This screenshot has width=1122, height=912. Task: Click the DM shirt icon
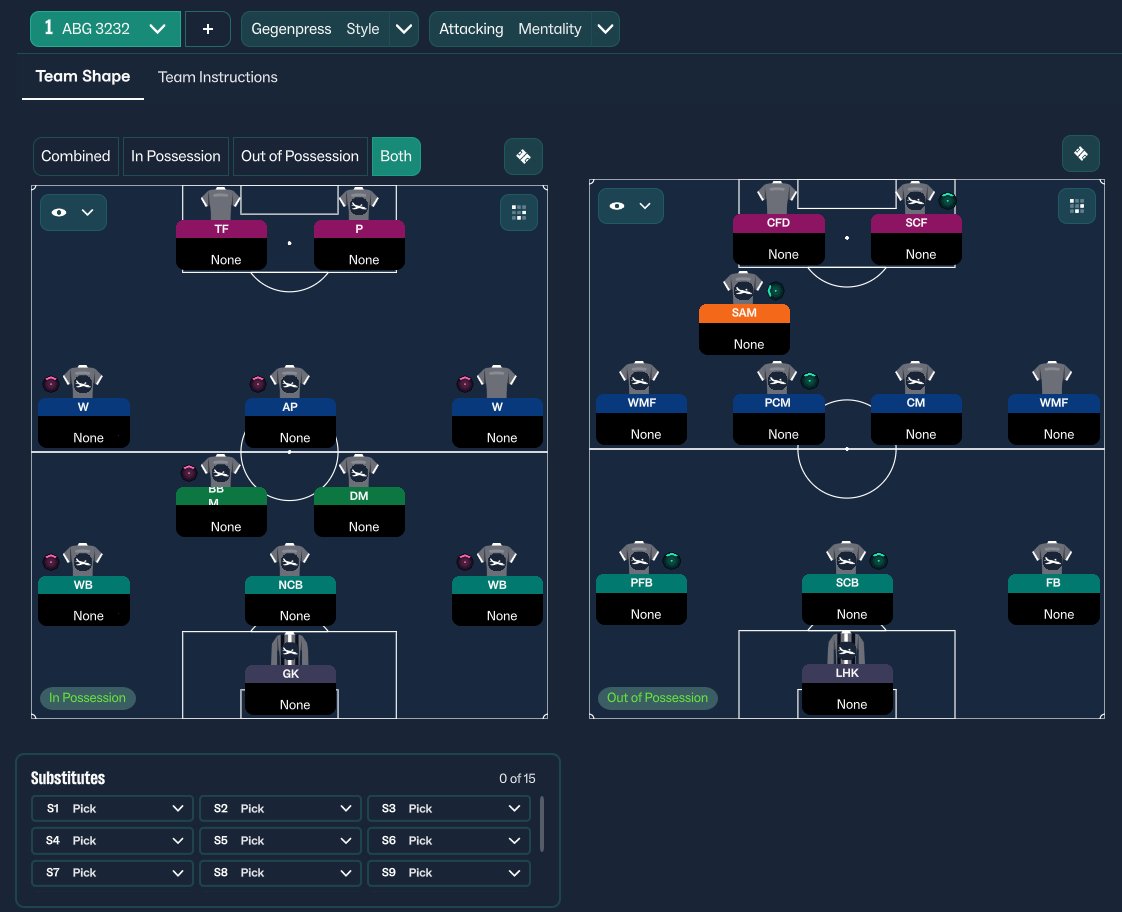[x=358, y=470]
